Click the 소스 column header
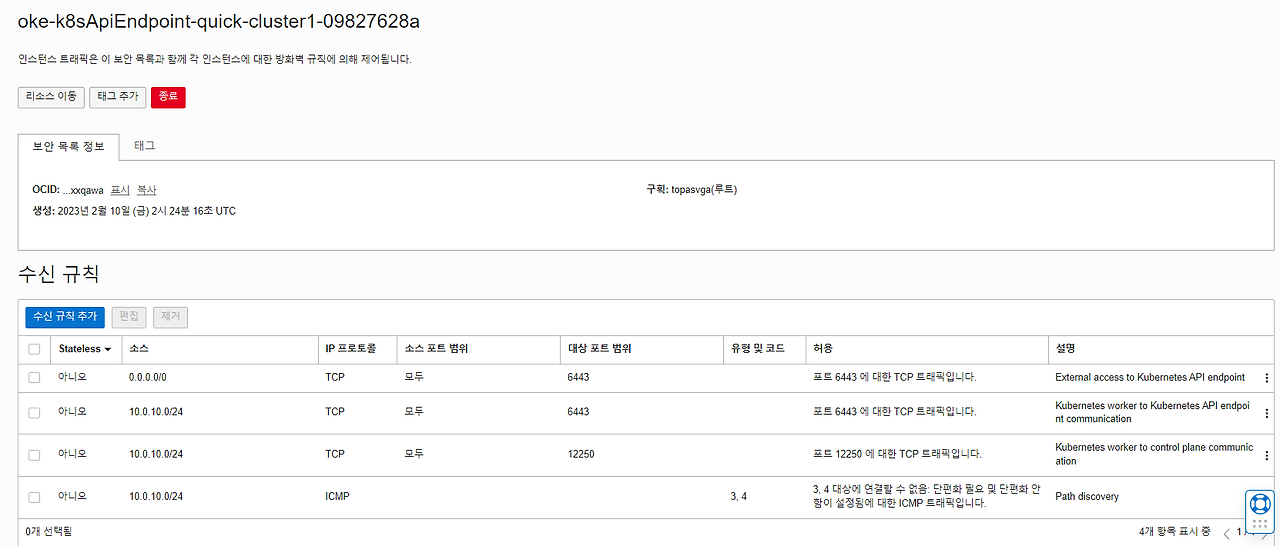Image resolution: width=1280 pixels, height=546 pixels. pos(139,349)
